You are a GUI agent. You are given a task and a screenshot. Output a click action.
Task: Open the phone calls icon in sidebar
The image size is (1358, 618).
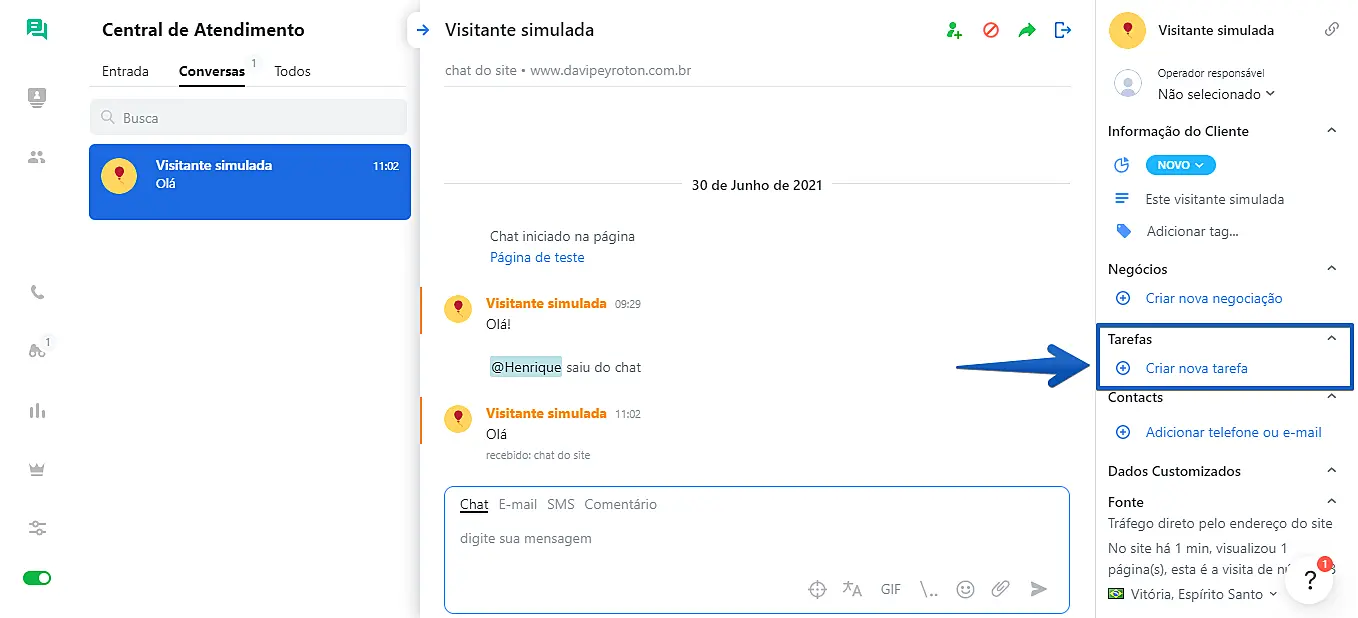(x=37, y=292)
